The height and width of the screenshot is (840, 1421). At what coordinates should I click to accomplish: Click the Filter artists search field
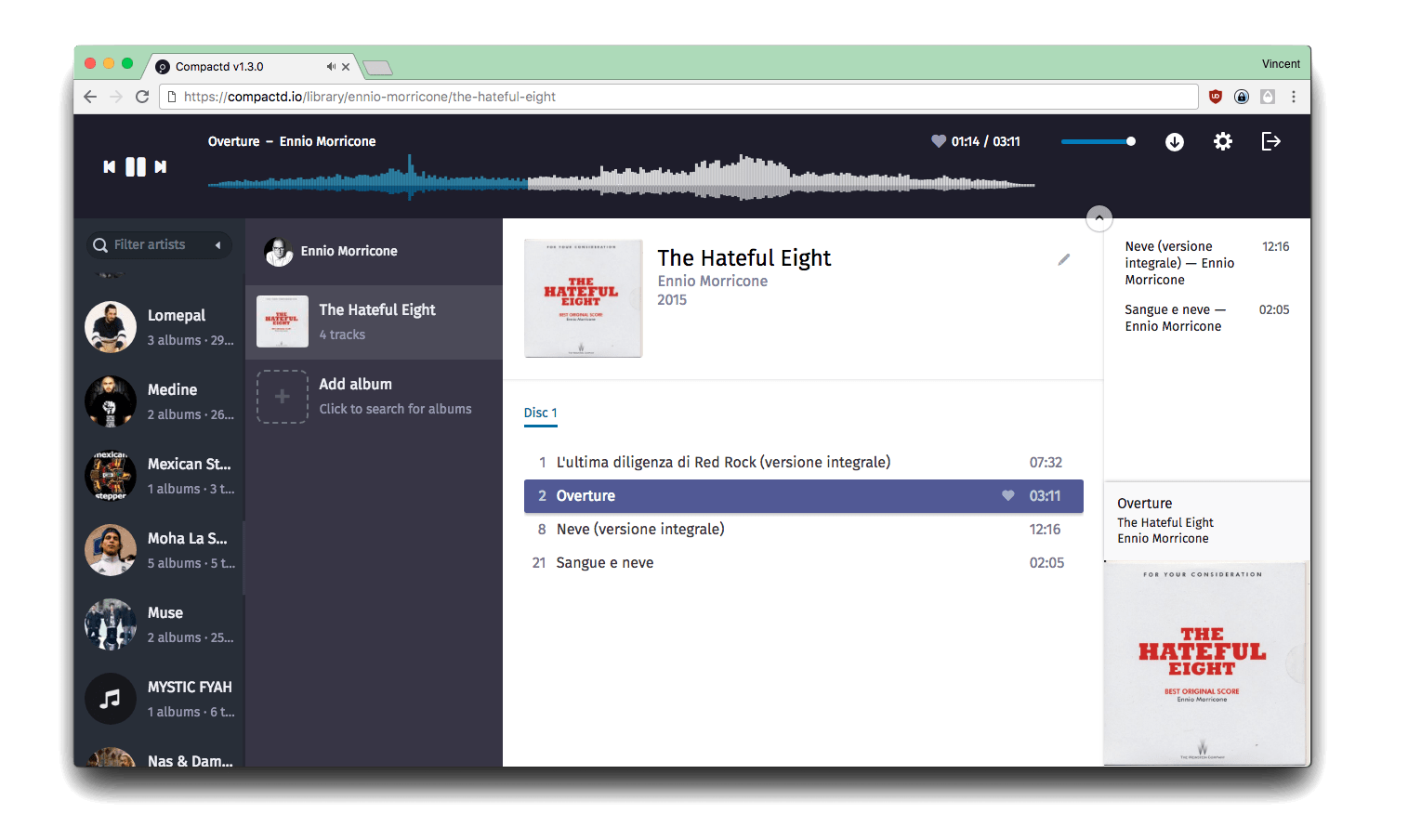(x=158, y=244)
